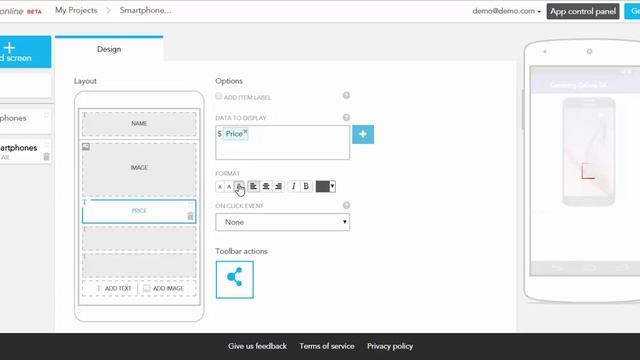Select the large font size button

(239, 187)
